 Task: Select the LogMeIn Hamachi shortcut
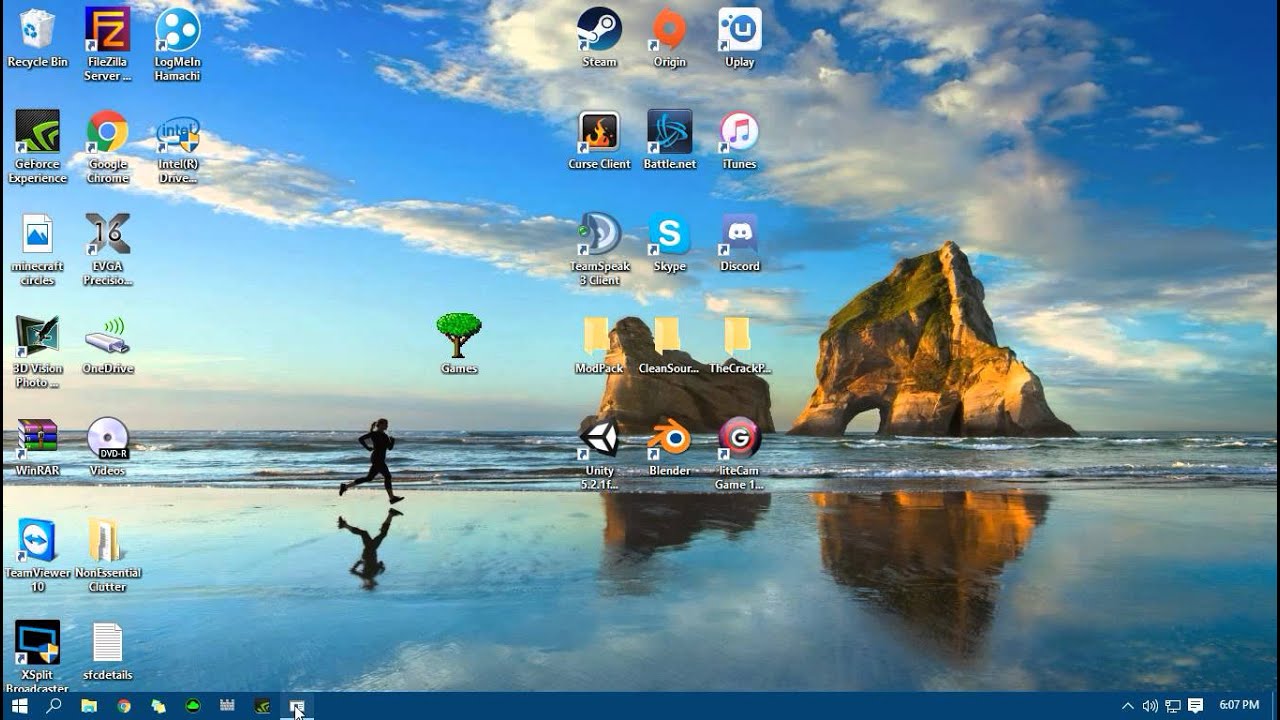[178, 44]
